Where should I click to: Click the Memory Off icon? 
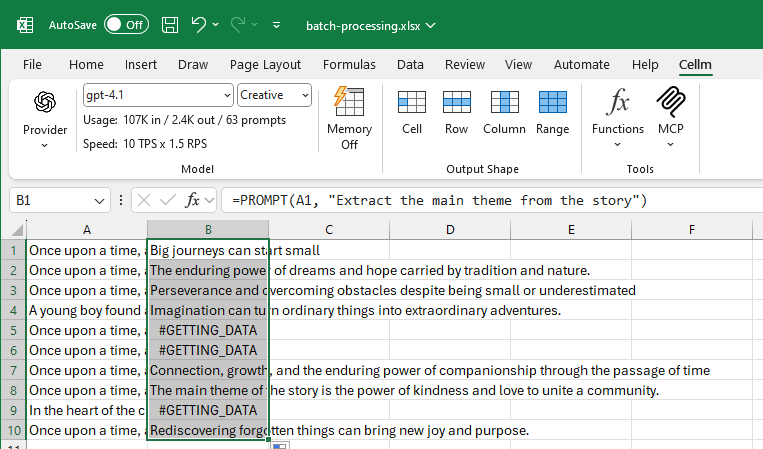(x=349, y=103)
